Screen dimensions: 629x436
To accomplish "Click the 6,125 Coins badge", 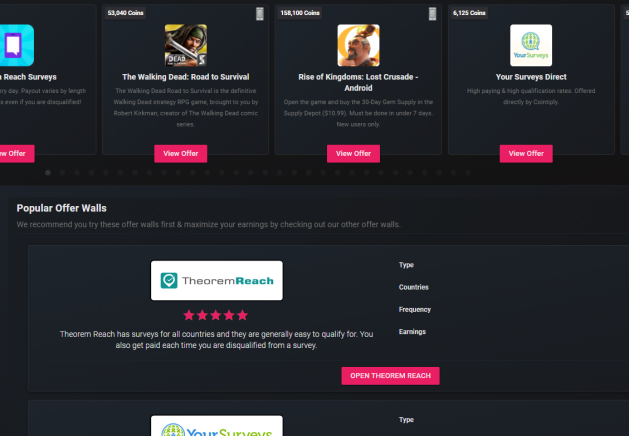I will tap(469, 13).
